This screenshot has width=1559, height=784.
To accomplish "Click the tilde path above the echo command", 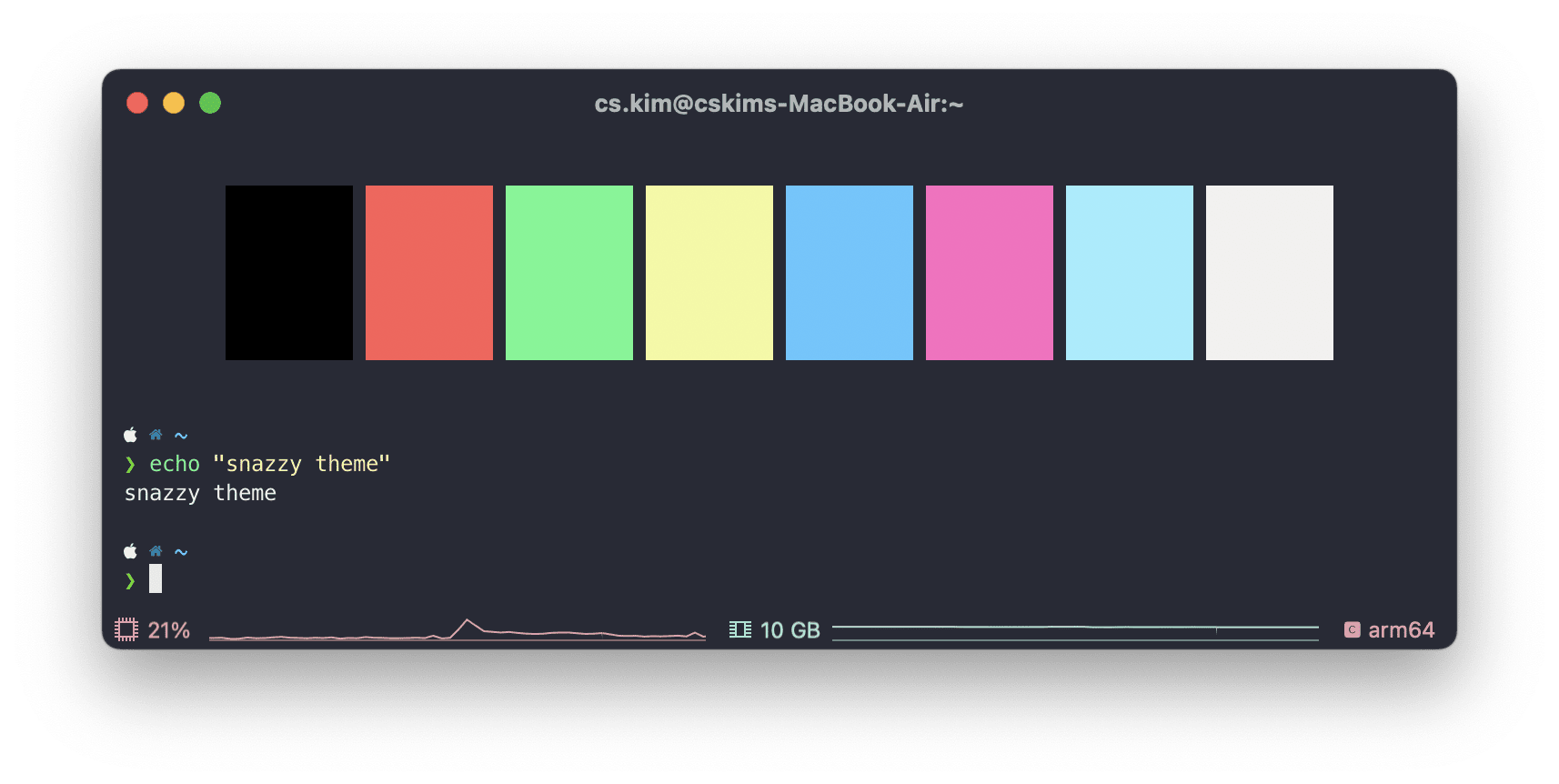I will tap(181, 436).
